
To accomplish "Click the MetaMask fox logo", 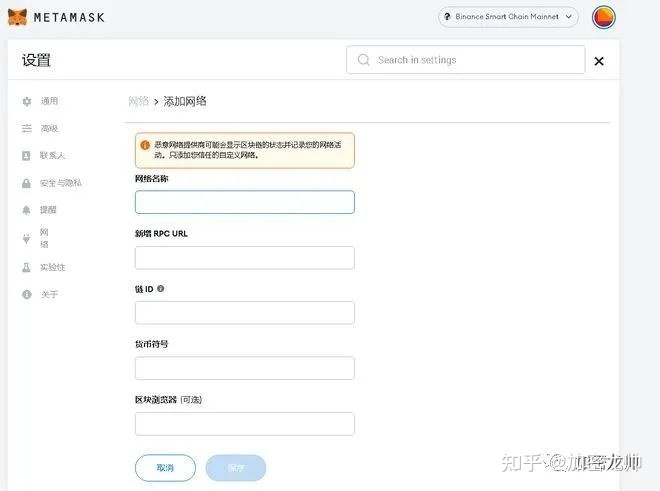I will pos(17,17).
